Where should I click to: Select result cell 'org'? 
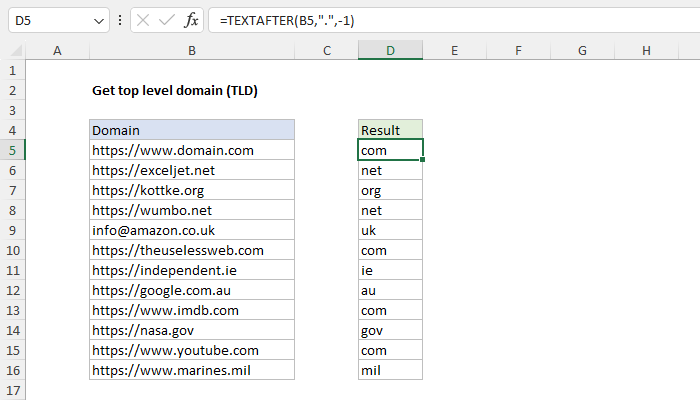click(390, 191)
